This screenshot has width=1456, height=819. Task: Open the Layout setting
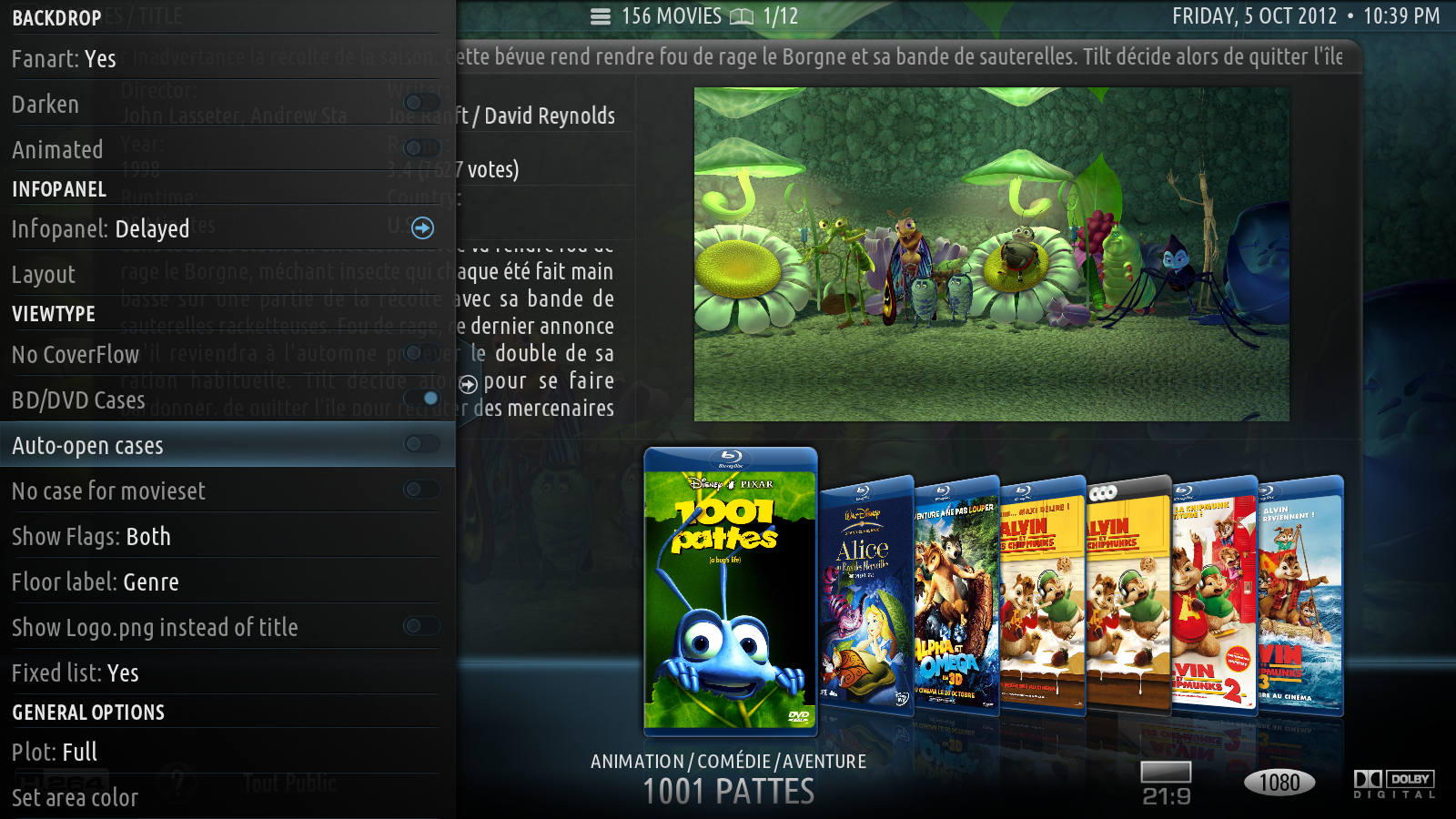(x=227, y=274)
